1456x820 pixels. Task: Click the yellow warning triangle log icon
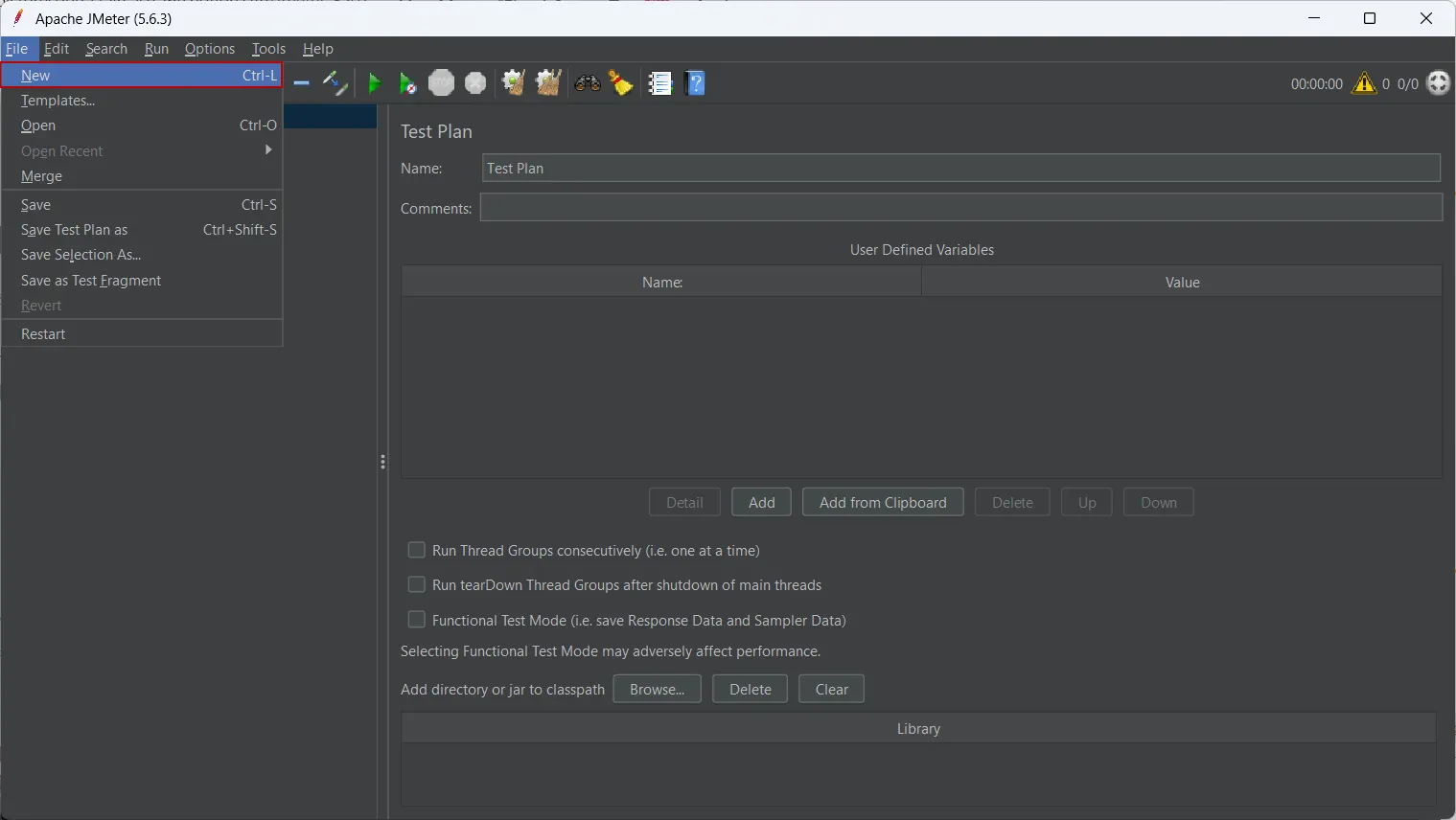1364,83
